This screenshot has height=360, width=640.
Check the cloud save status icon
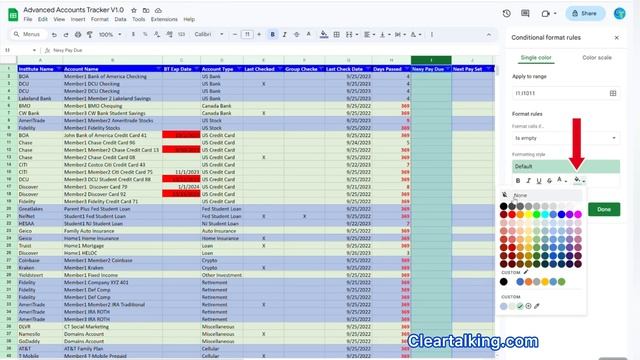pos(158,10)
